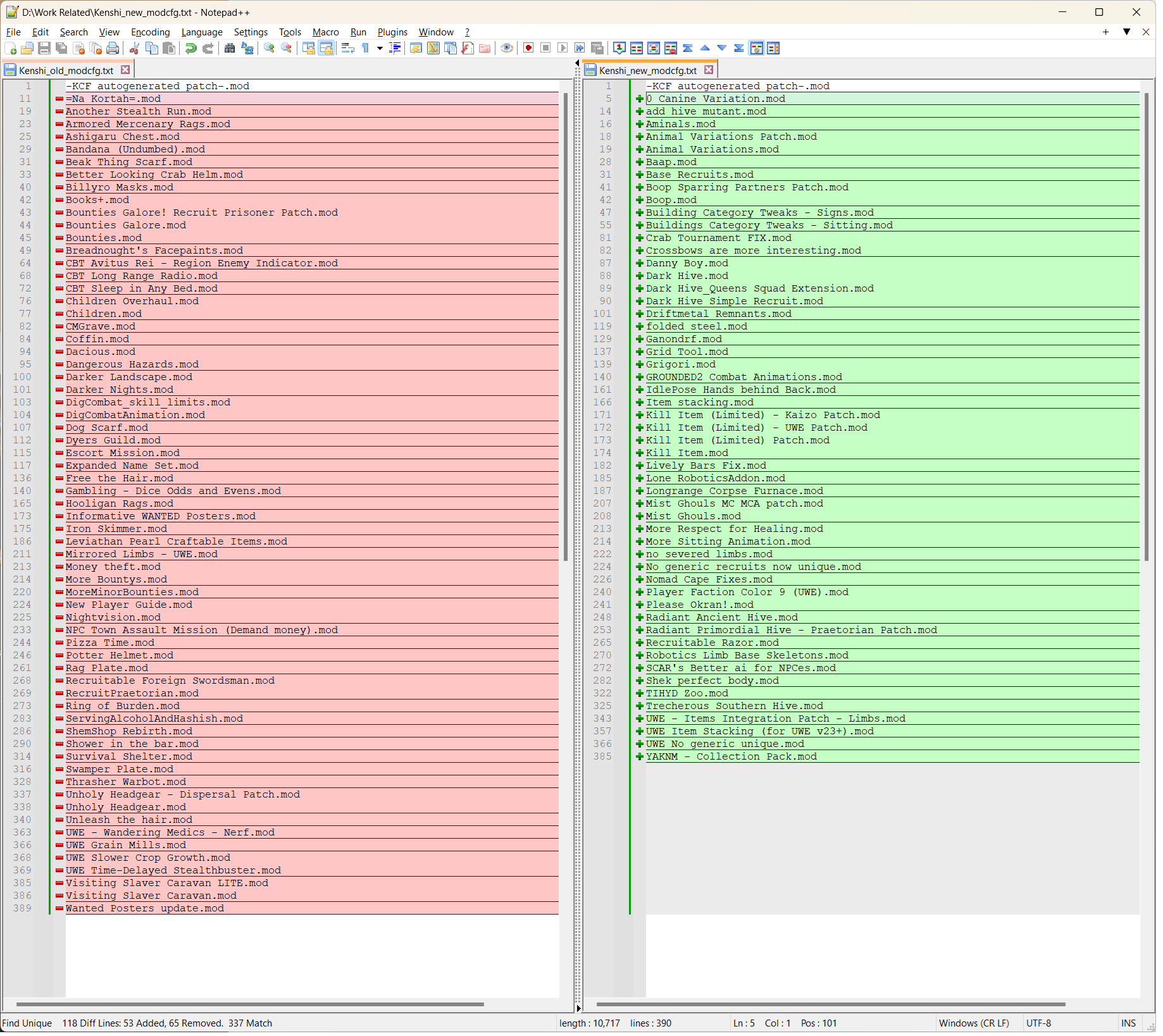Toggle the Diffs Filters compare icon
This screenshot has width=1163, height=1036.
pyautogui.click(x=756, y=49)
